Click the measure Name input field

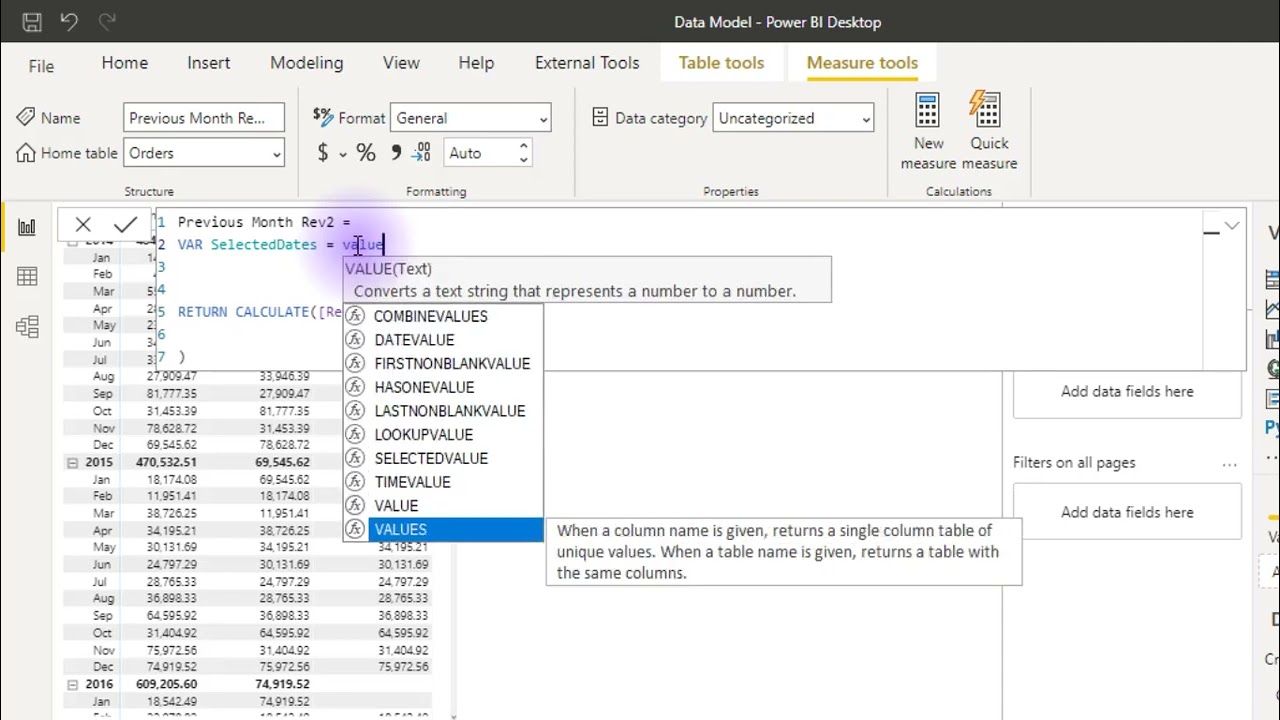(204, 118)
